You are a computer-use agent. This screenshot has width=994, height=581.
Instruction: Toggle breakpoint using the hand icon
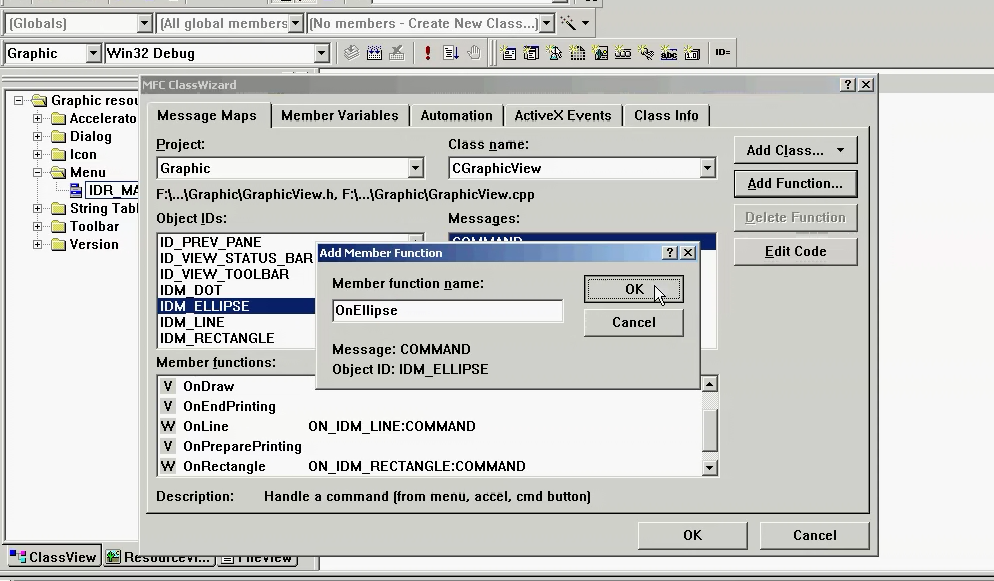(x=474, y=53)
